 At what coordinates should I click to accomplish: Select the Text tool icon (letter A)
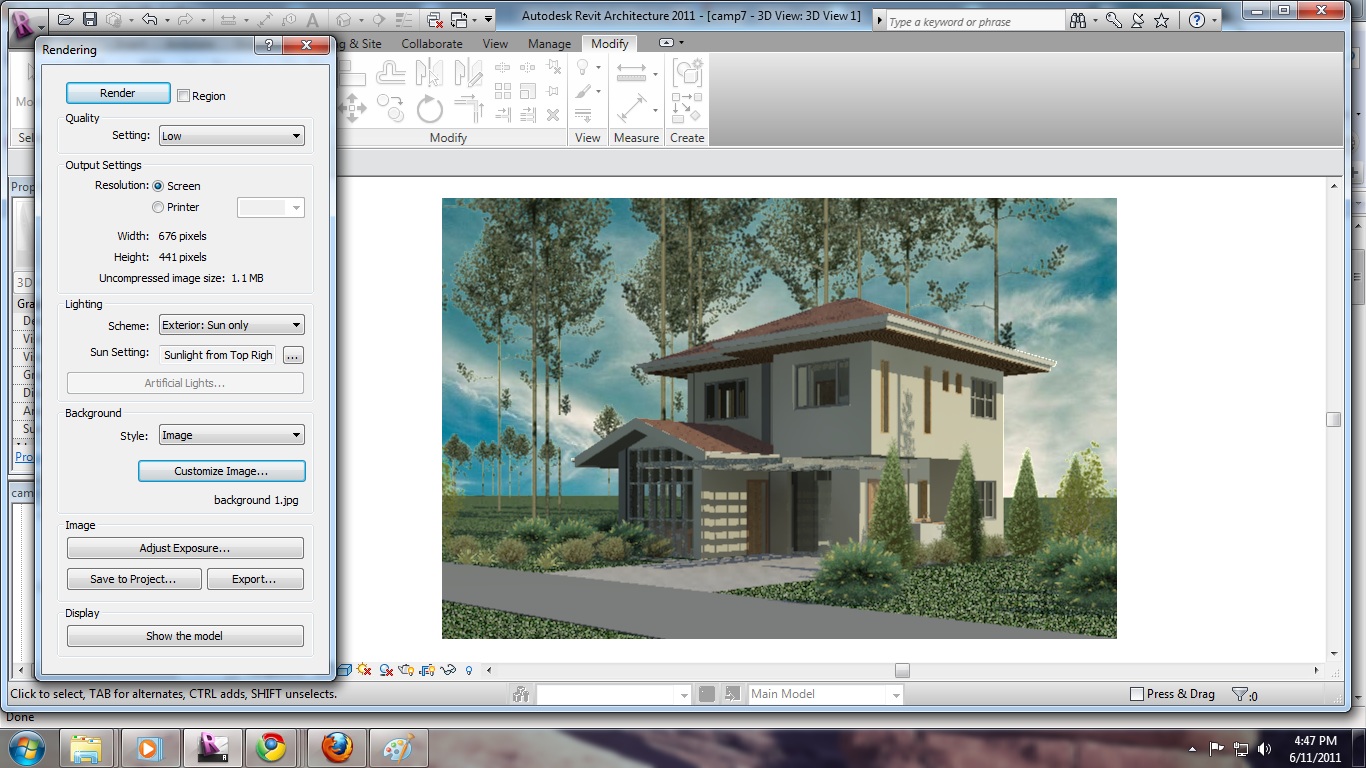(x=313, y=19)
